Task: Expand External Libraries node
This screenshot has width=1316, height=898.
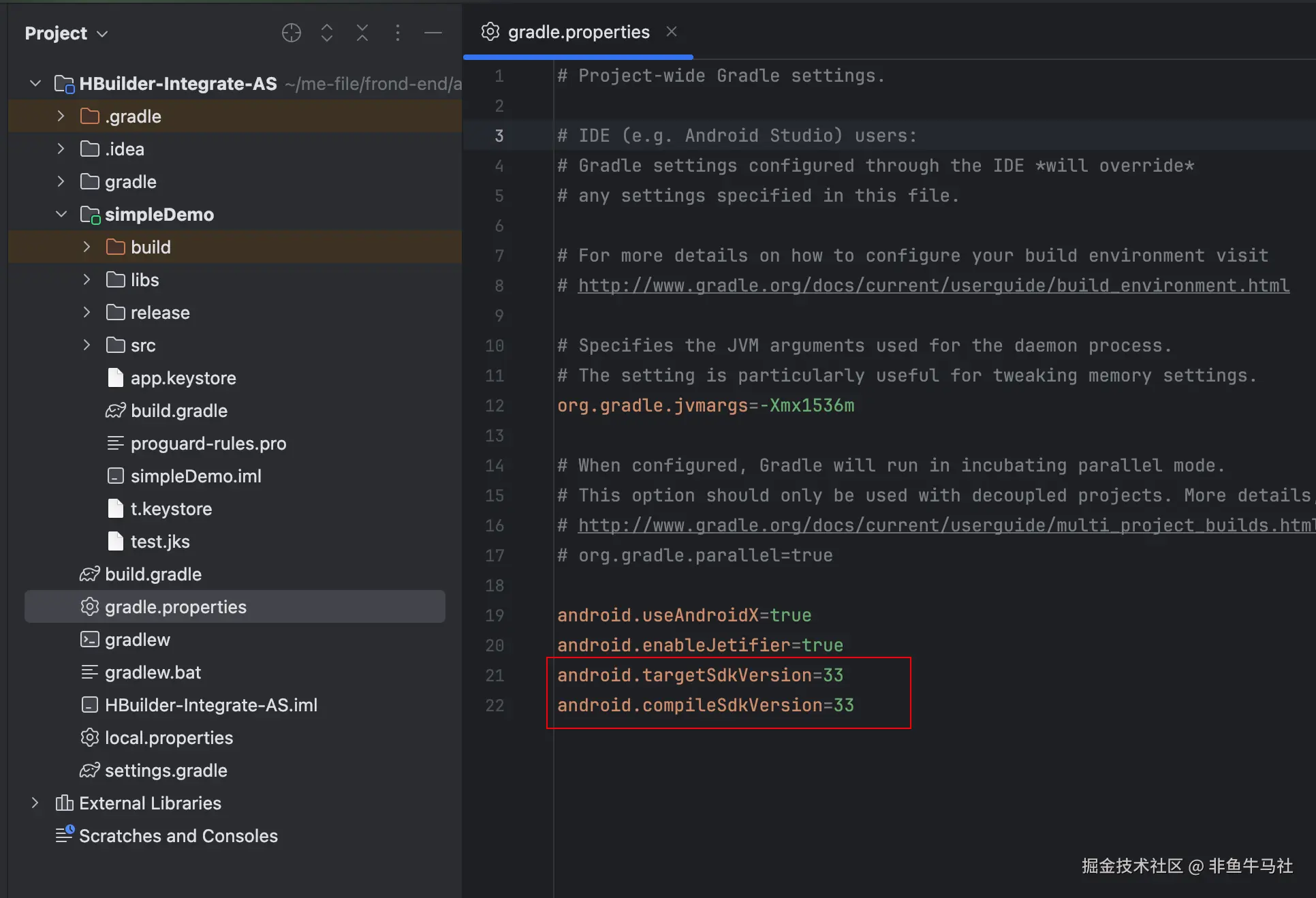Action: click(35, 803)
